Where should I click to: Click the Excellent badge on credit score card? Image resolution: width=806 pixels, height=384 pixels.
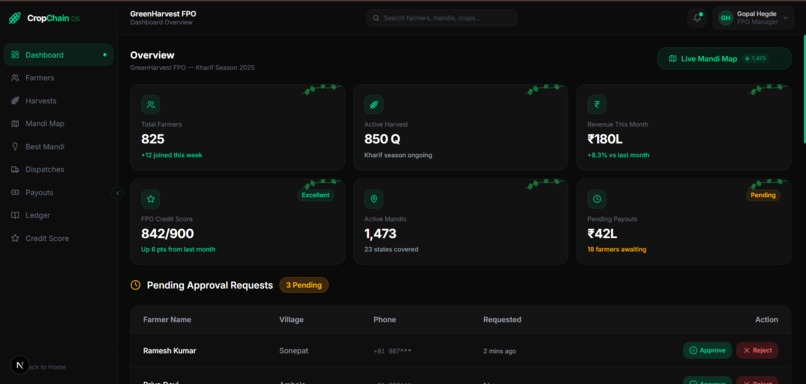click(316, 195)
